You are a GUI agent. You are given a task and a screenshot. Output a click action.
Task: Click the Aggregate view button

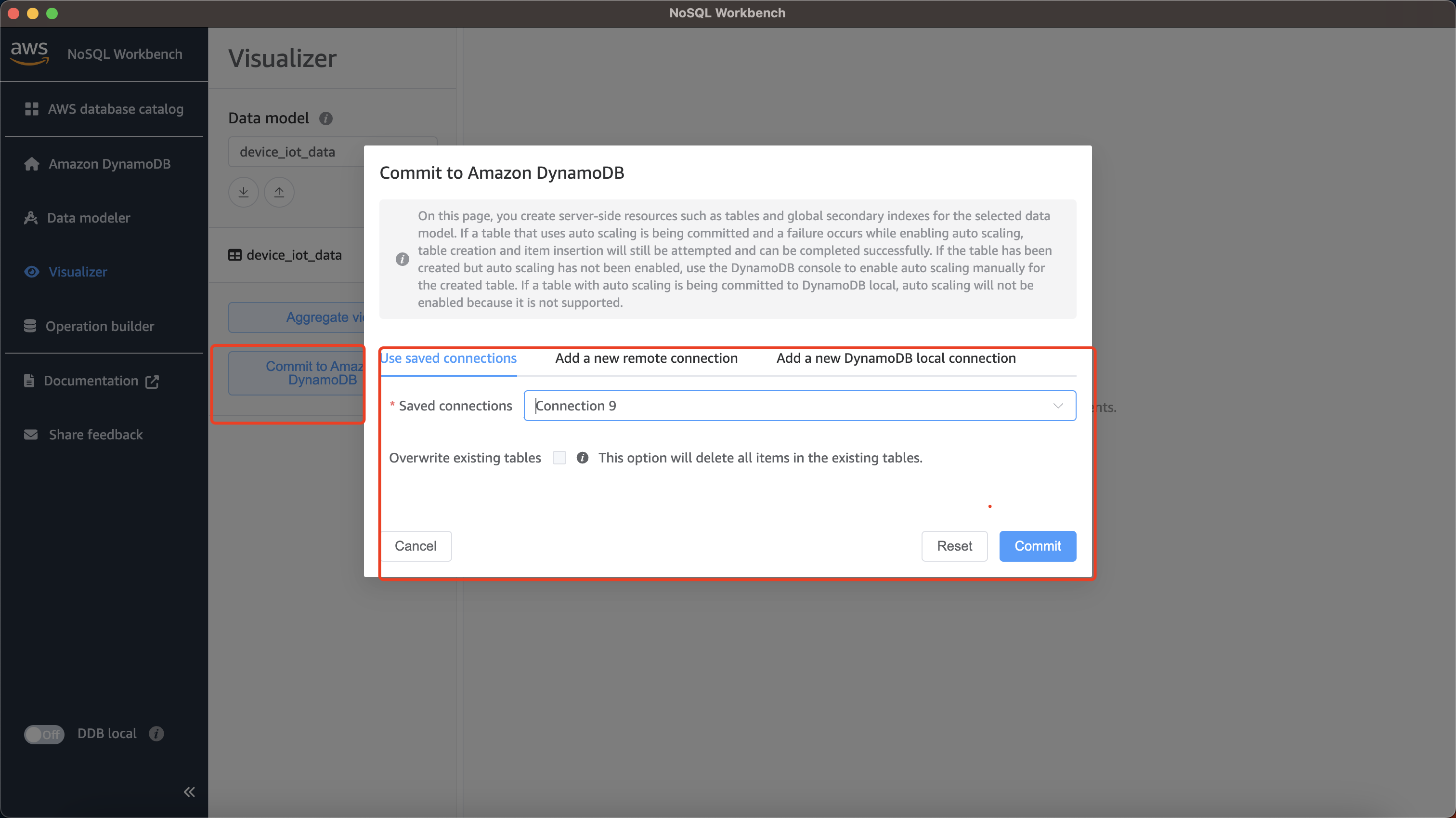coord(296,317)
